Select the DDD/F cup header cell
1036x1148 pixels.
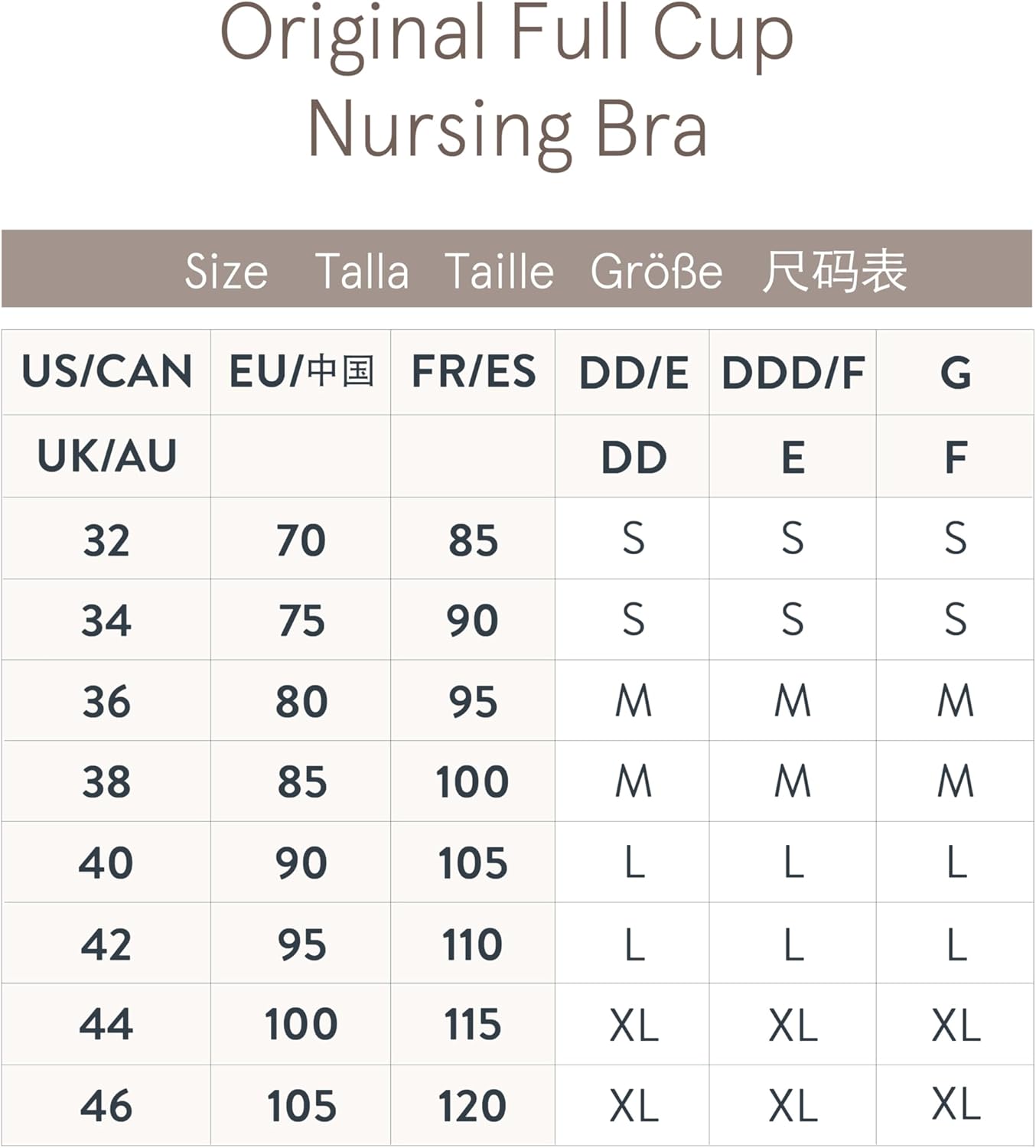[x=793, y=373]
